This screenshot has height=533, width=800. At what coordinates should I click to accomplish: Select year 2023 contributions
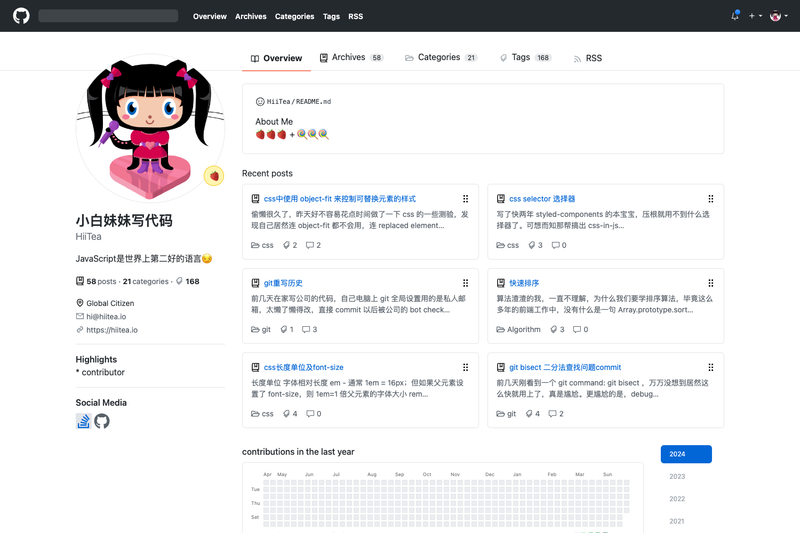(x=677, y=476)
